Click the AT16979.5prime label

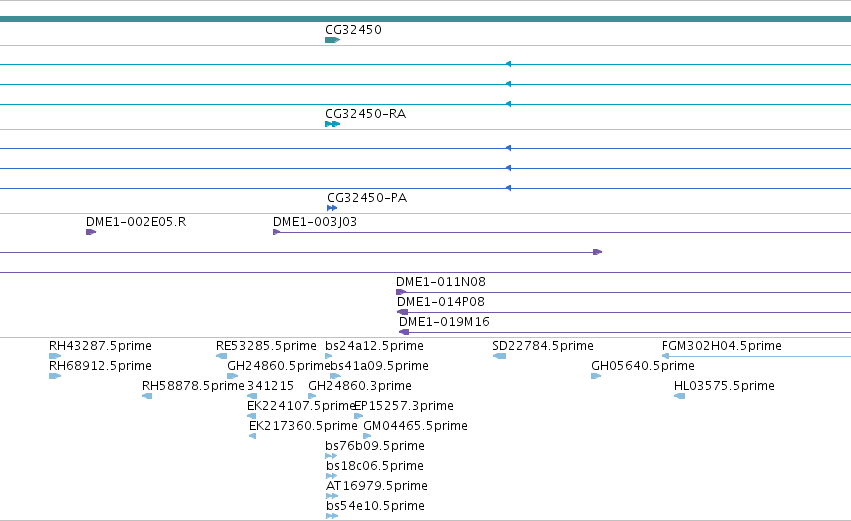[x=377, y=486]
